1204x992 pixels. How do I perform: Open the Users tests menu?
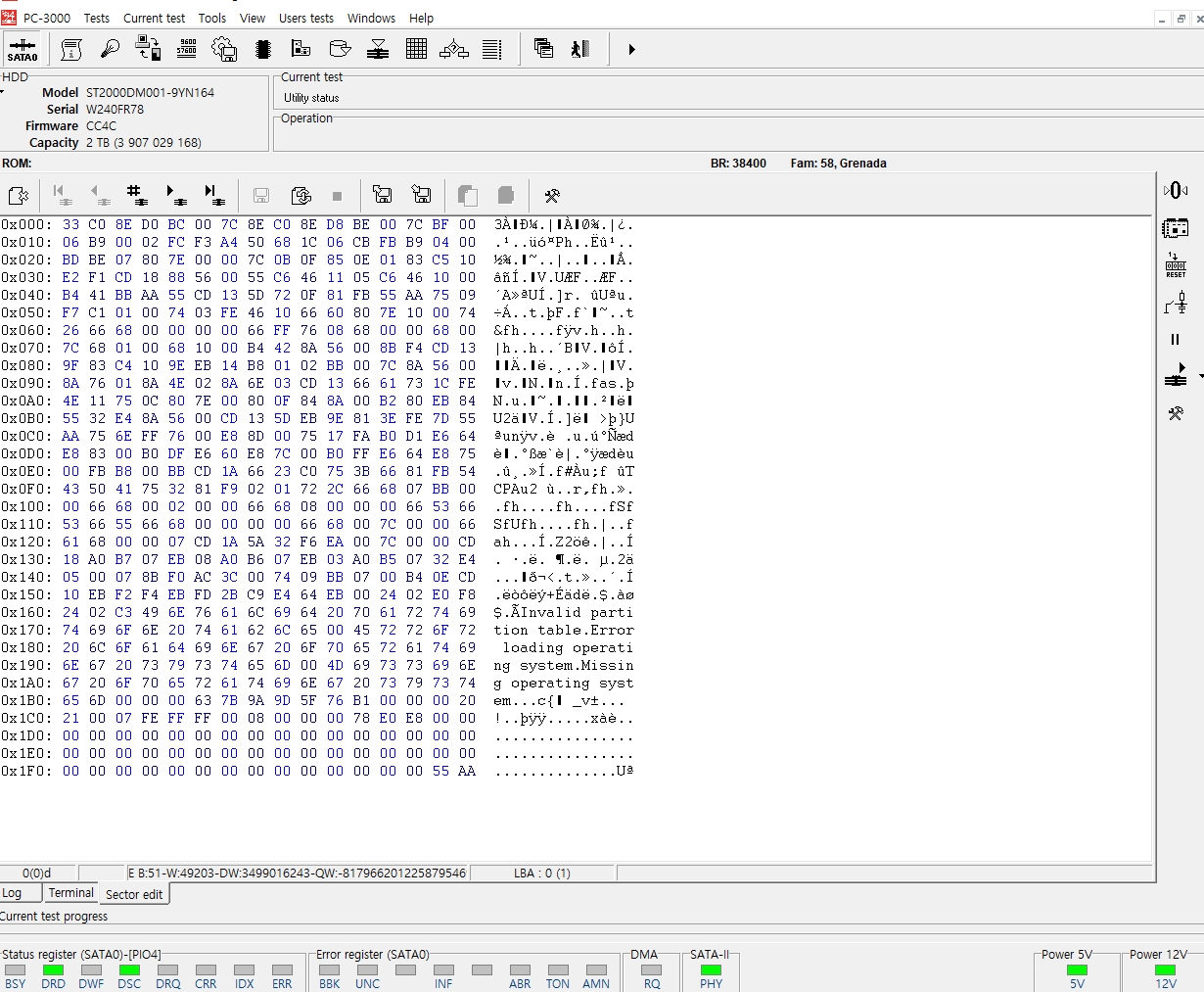pos(305,18)
